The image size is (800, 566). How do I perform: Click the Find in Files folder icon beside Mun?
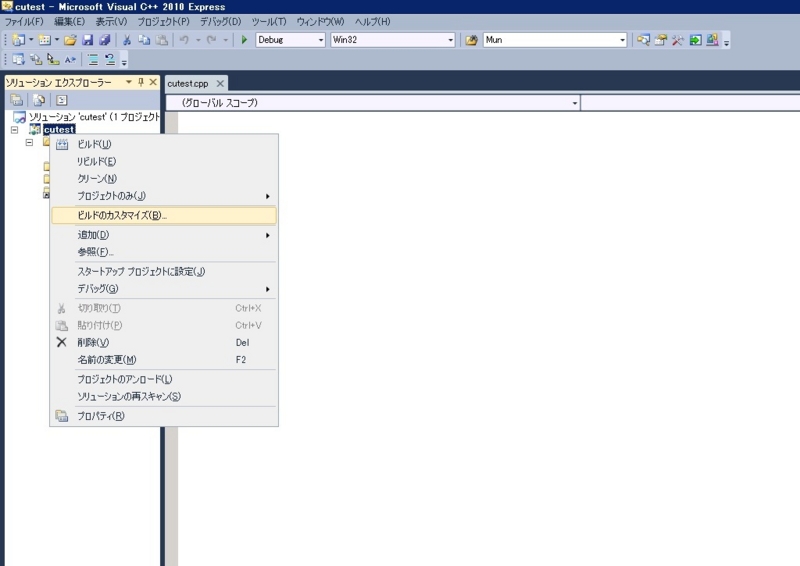pyautogui.click(x=471, y=40)
